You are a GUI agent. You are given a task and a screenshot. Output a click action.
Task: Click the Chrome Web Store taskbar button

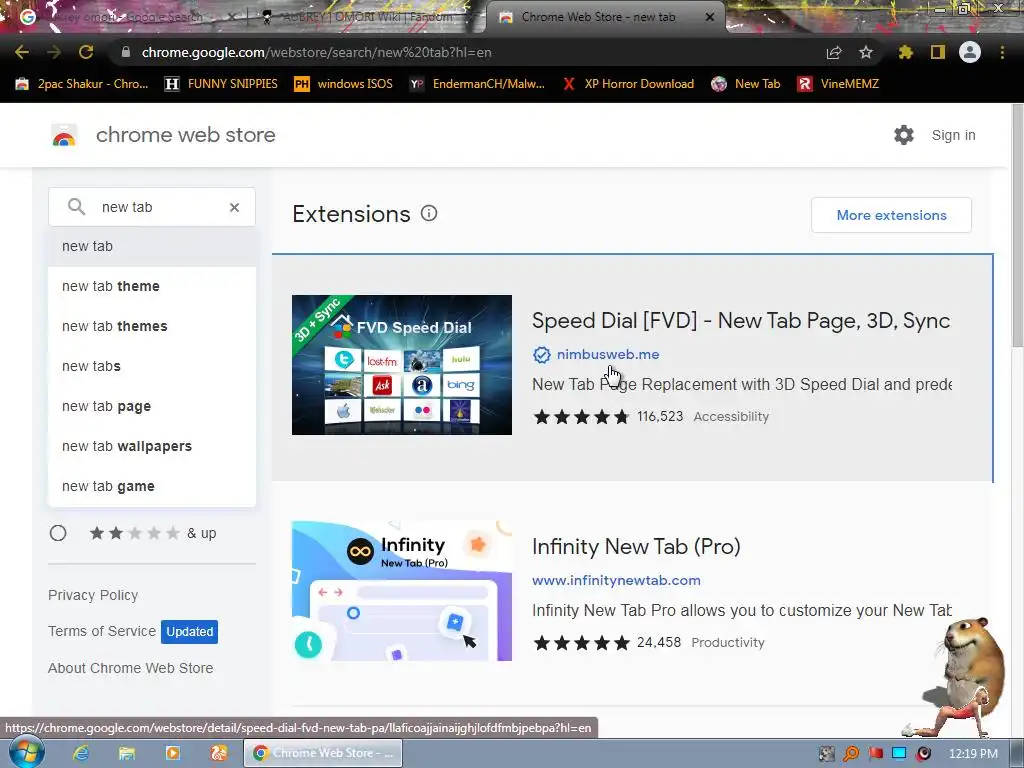click(x=323, y=753)
